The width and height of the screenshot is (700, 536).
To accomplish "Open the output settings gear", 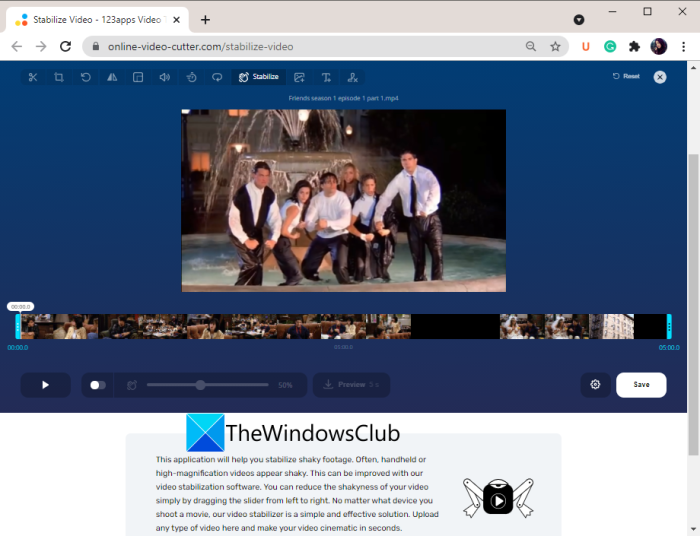I will 595,385.
